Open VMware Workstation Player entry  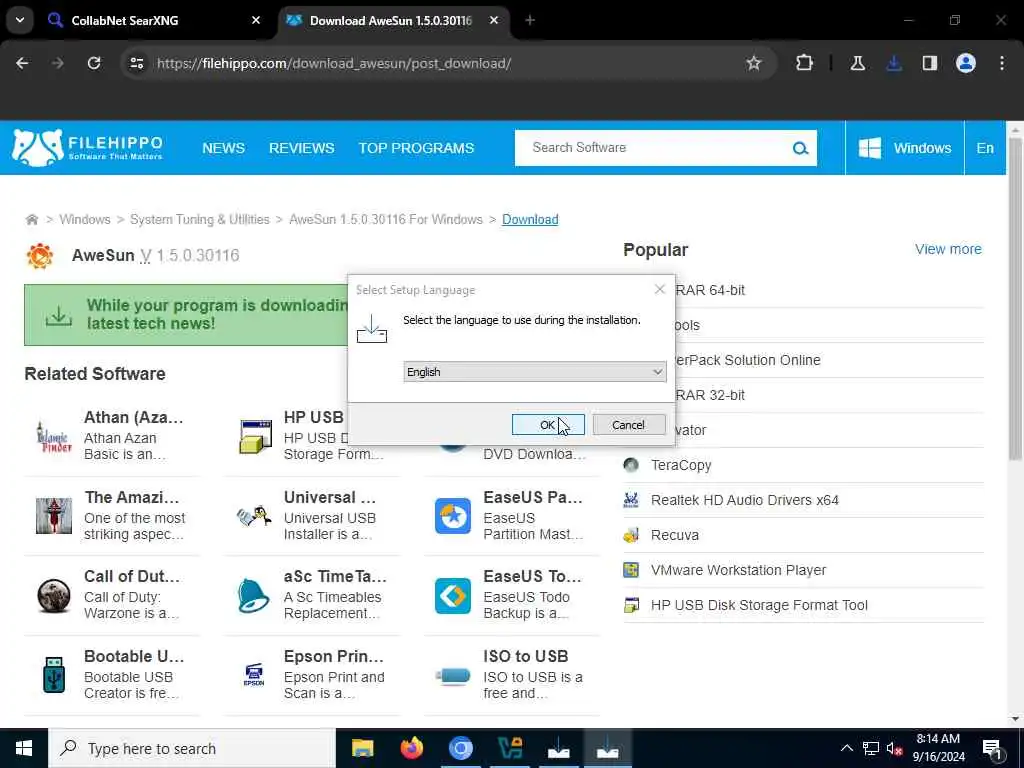tap(738, 570)
